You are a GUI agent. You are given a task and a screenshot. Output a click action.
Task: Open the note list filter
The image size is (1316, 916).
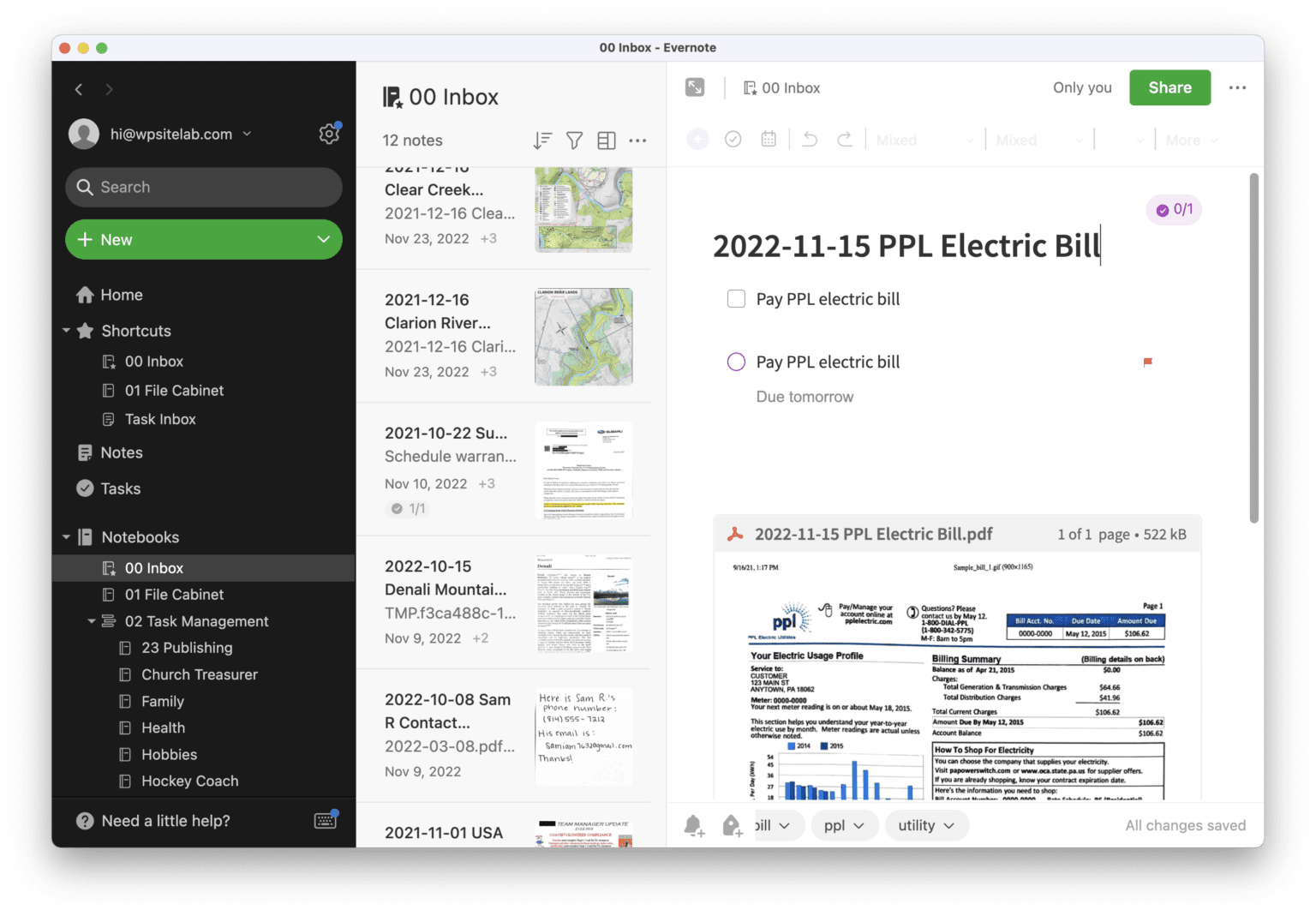point(575,141)
